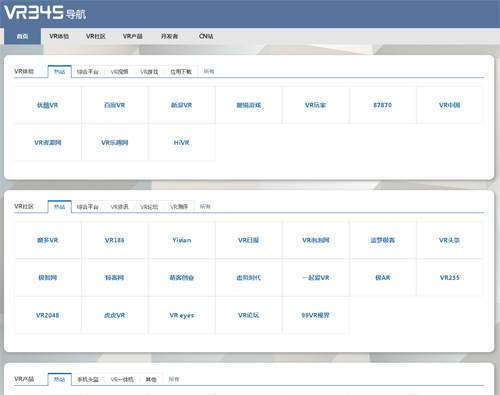Open the VR论坛 site link in grid

click(249, 315)
